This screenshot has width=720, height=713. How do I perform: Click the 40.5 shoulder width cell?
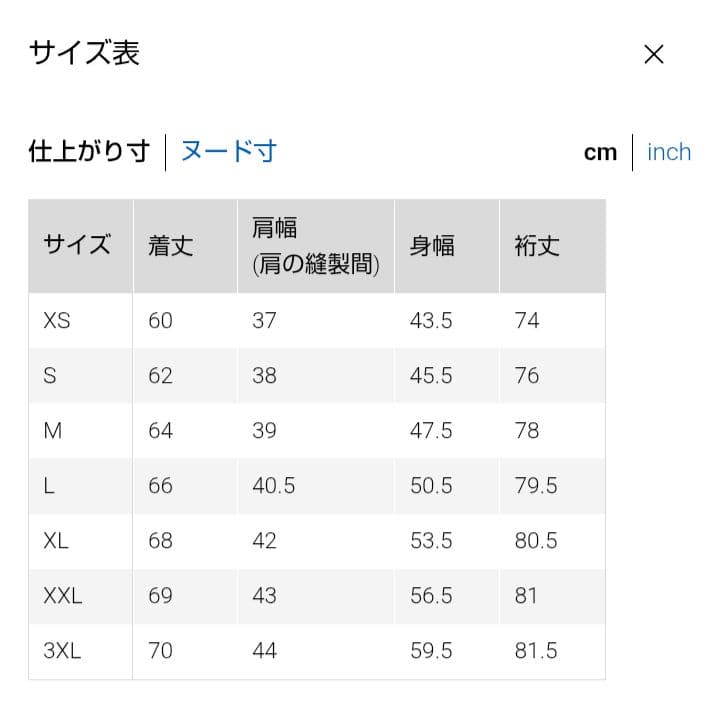pyautogui.click(x=274, y=486)
